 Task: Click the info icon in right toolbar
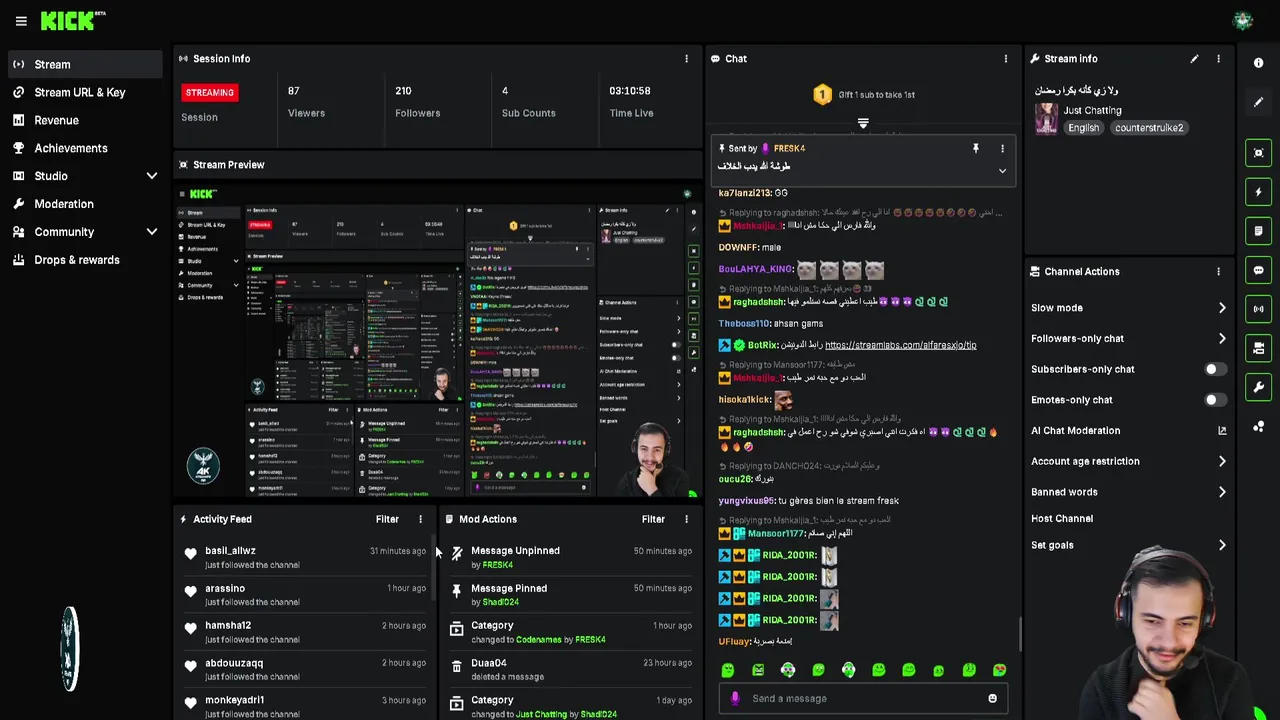click(1259, 63)
